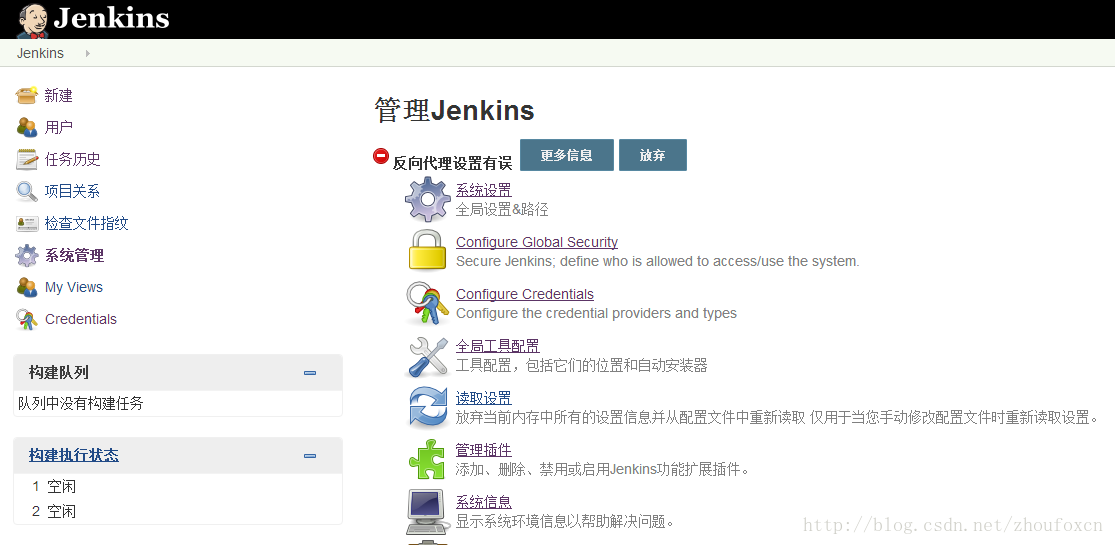Open My Views from the sidebar
The image size is (1115, 545).
(x=74, y=287)
